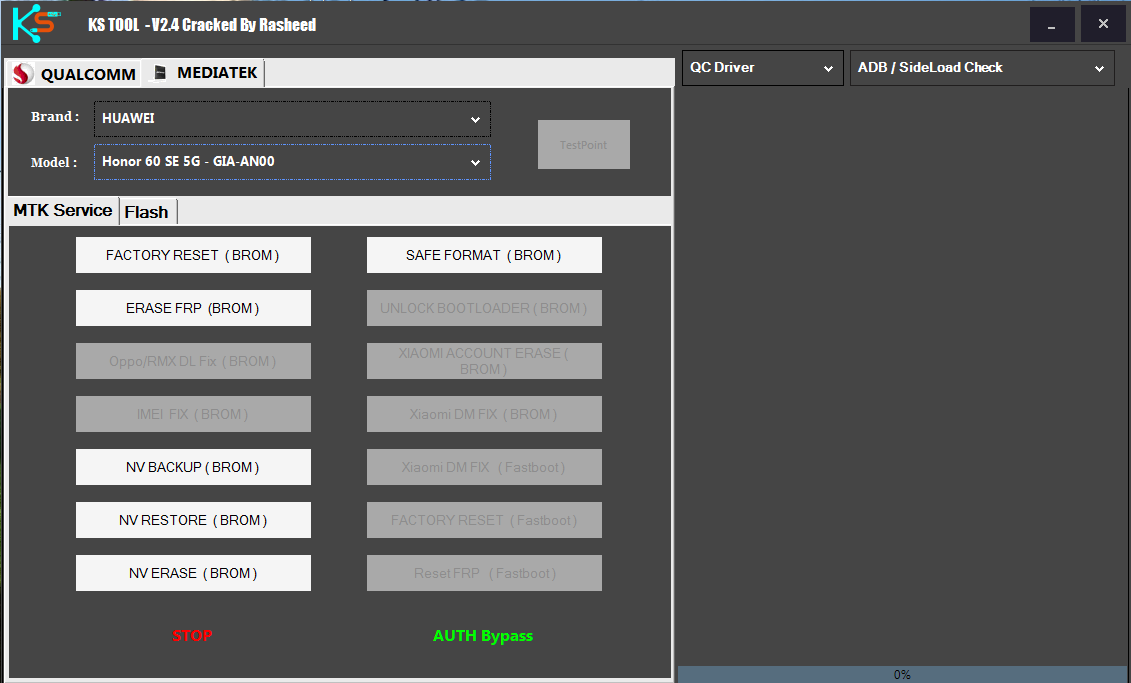This screenshot has width=1131, height=683.
Task: Click Reset FRP (Fastboot) button
Action: click(x=484, y=573)
